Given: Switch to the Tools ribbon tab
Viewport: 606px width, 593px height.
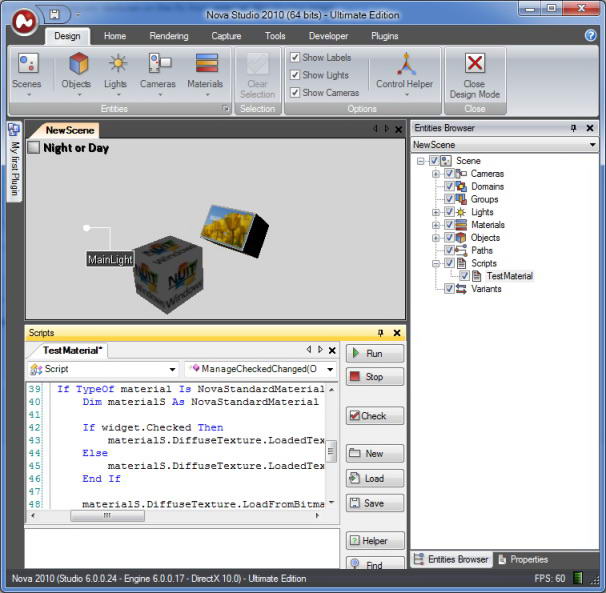Looking at the screenshot, I should pyautogui.click(x=275, y=36).
